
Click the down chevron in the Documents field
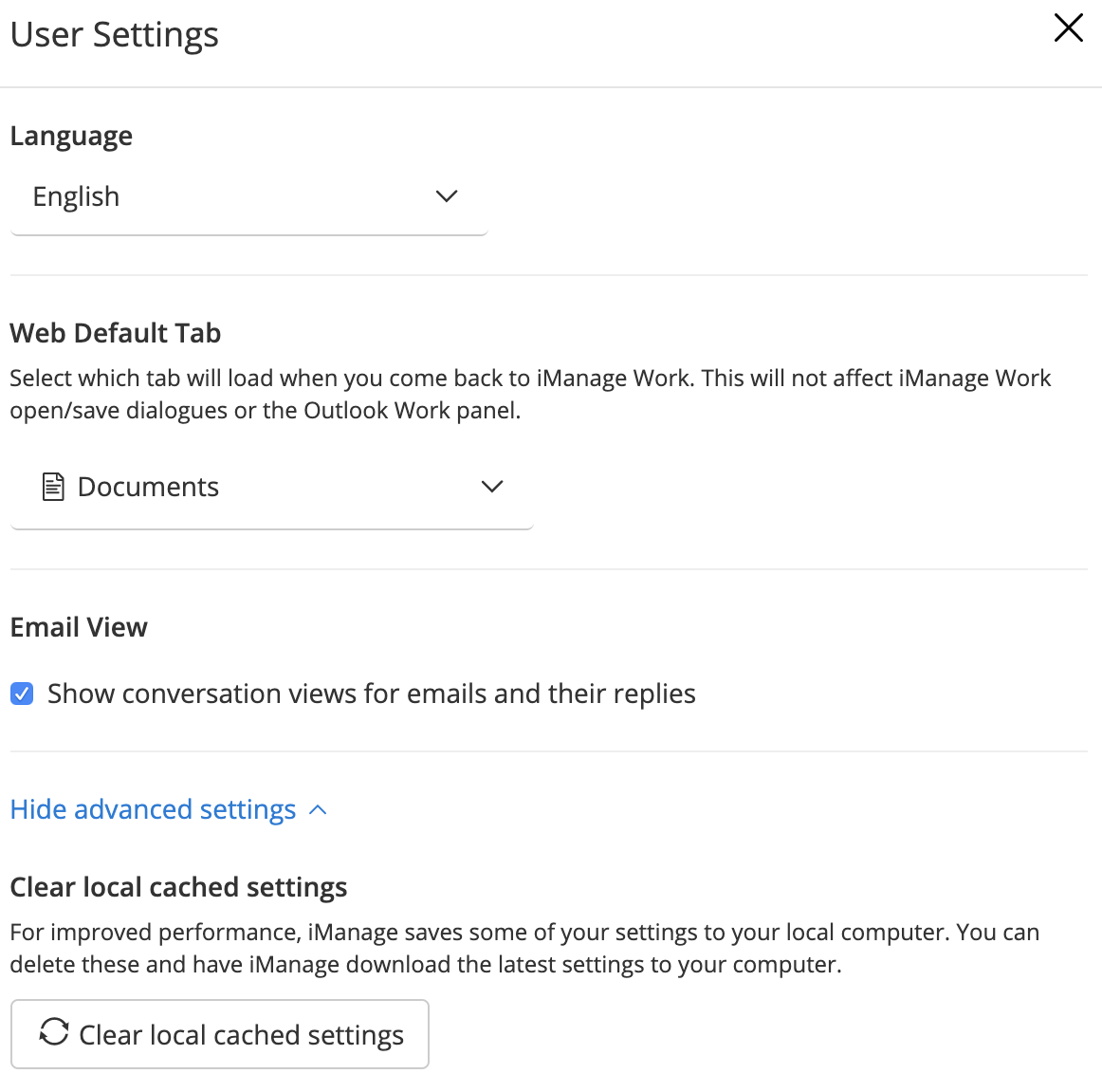coord(492,487)
